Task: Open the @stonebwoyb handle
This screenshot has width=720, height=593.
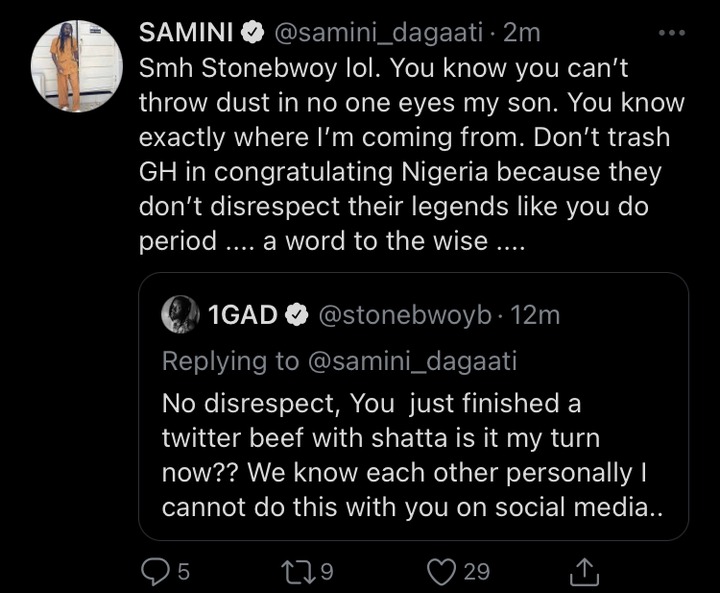Action: click(405, 316)
